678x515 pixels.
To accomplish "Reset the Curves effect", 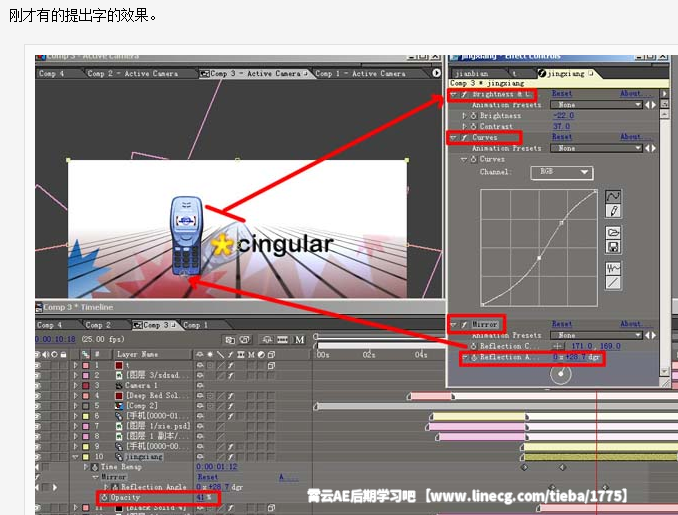I will tap(562, 137).
